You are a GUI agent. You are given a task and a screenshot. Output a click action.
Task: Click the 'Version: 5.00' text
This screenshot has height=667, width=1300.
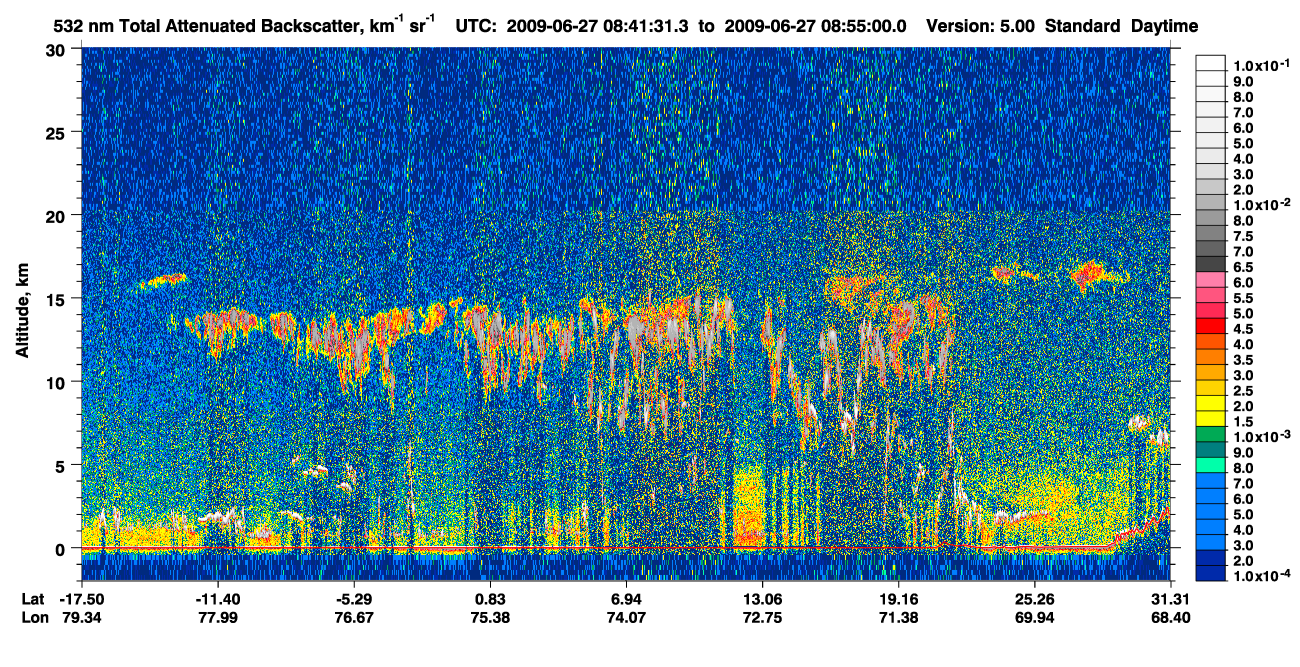pos(981,25)
